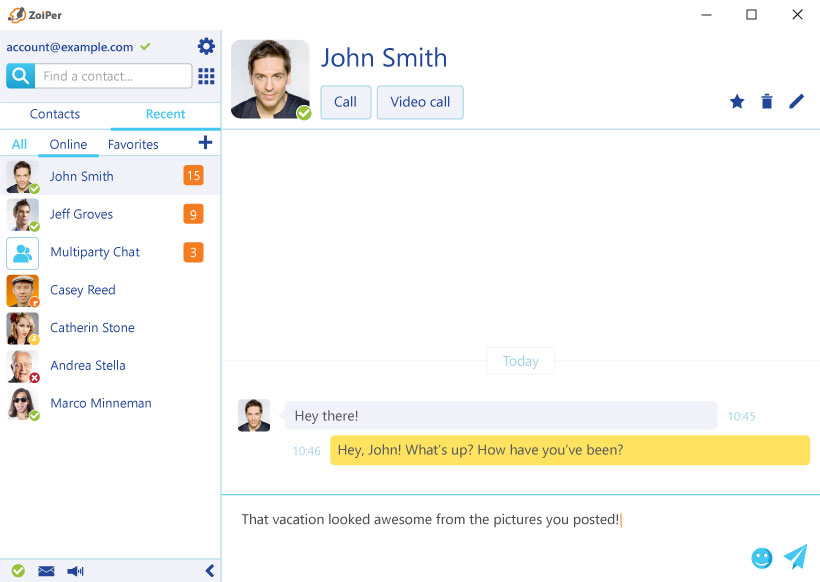Open voicemail envelope icon in status bar
Screen dimensions: 820x582
[x=46, y=571]
